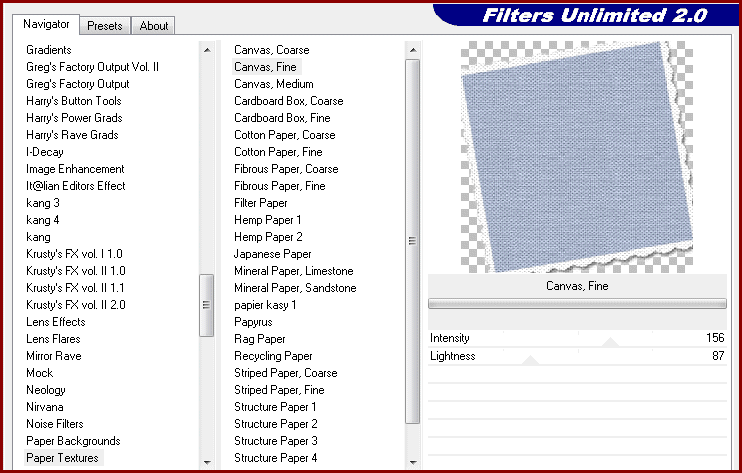This screenshot has height=473, width=742.
Task: Select Harry's Rave Grads category
Action: point(72,135)
